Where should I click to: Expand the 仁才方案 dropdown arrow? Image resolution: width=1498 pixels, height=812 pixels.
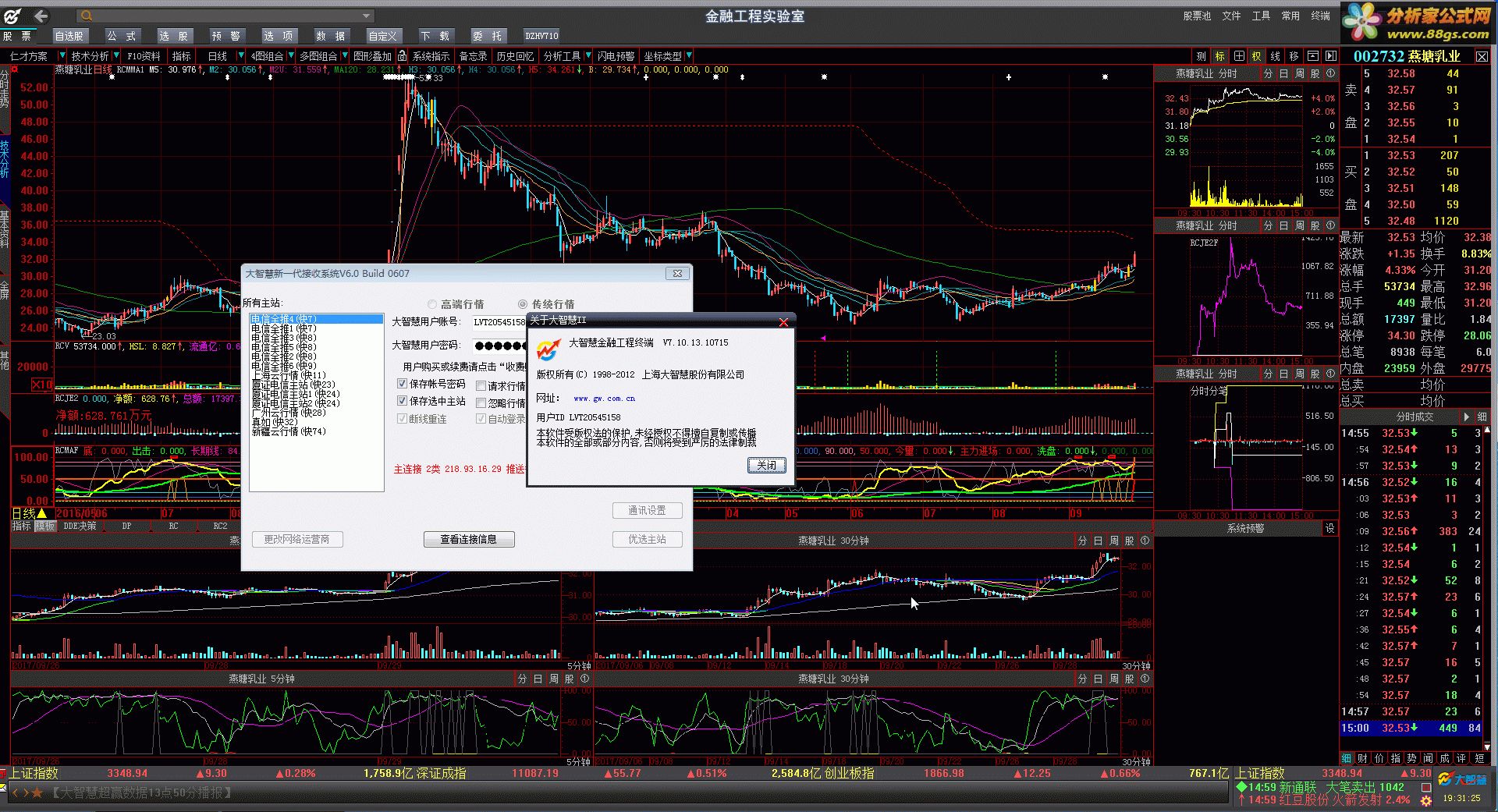tap(62, 56)
